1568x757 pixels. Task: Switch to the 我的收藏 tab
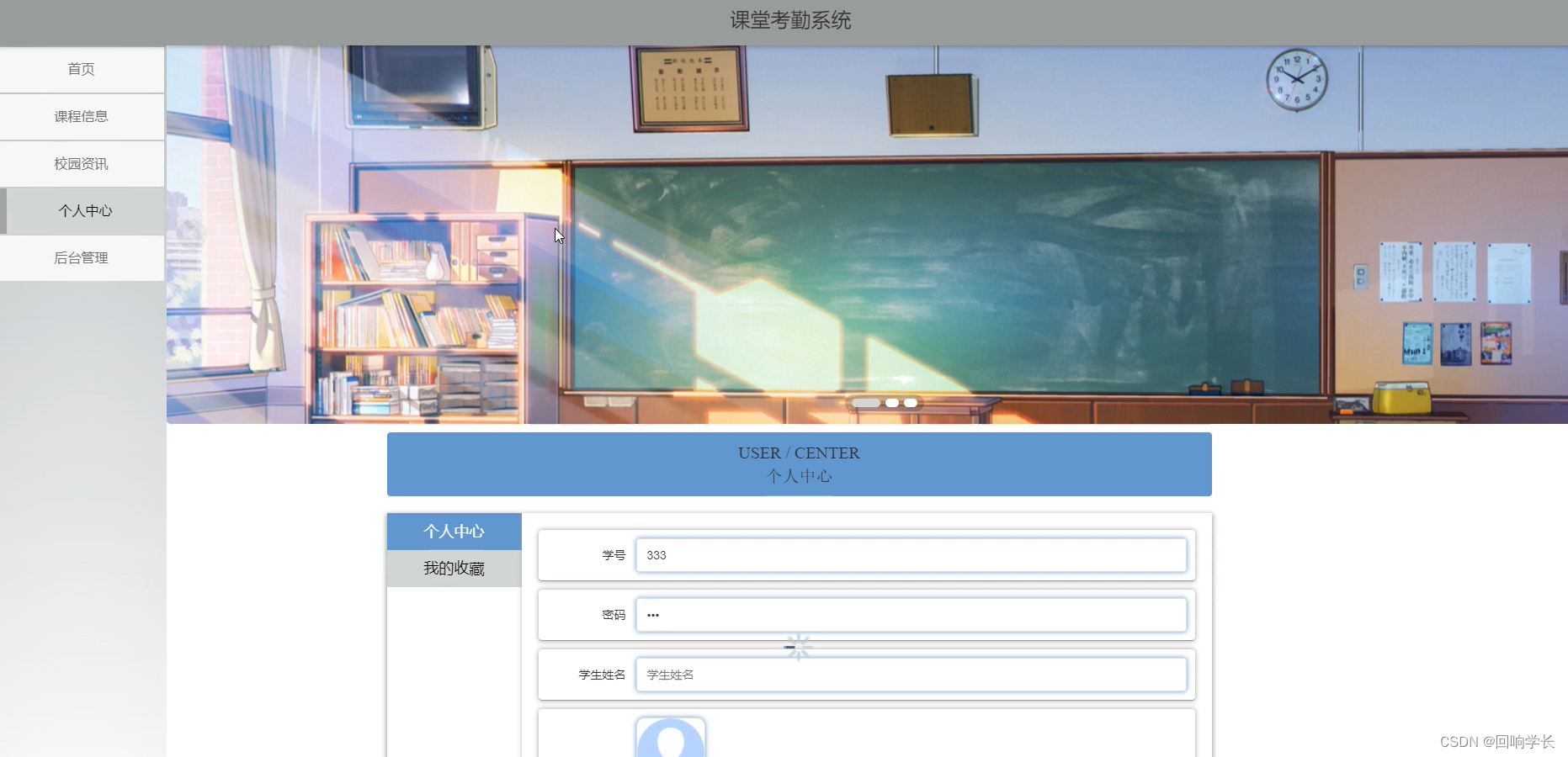click(454, 569)
